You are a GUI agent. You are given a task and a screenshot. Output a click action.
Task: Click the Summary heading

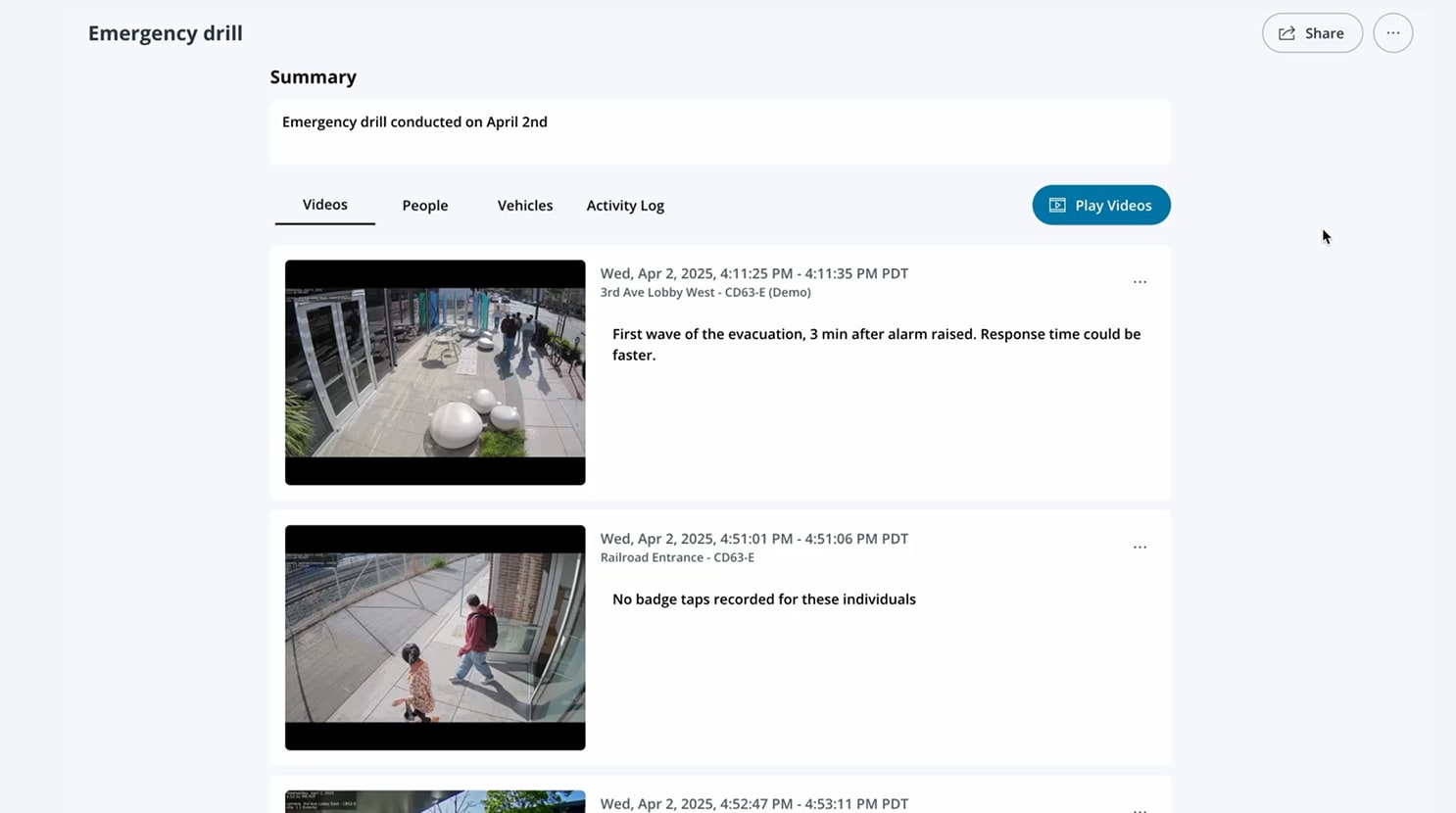(314, 77)
